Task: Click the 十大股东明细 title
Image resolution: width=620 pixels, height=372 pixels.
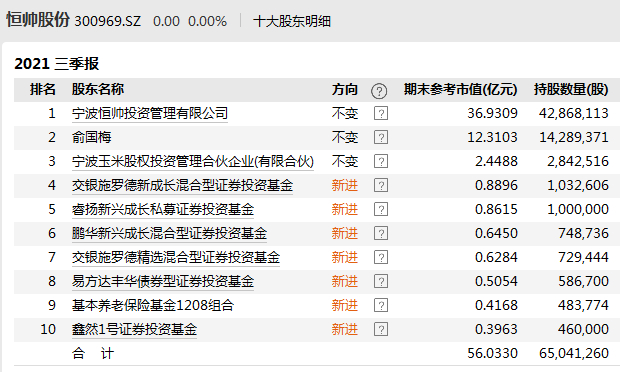Action: click(292, 21)
